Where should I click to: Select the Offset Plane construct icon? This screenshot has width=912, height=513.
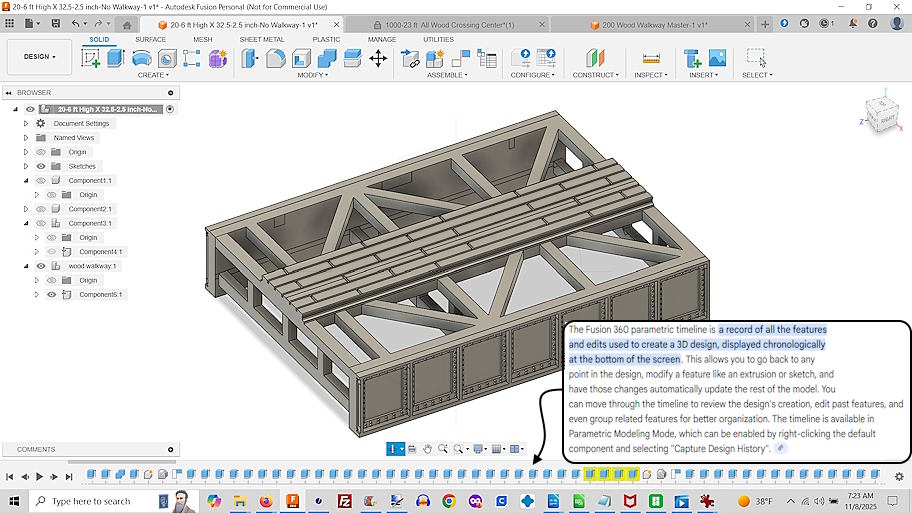coord(596,59)
